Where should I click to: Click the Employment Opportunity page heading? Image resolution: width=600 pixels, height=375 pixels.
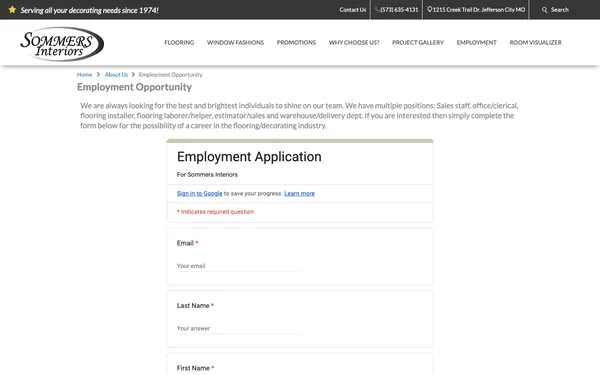click(134, 87)
